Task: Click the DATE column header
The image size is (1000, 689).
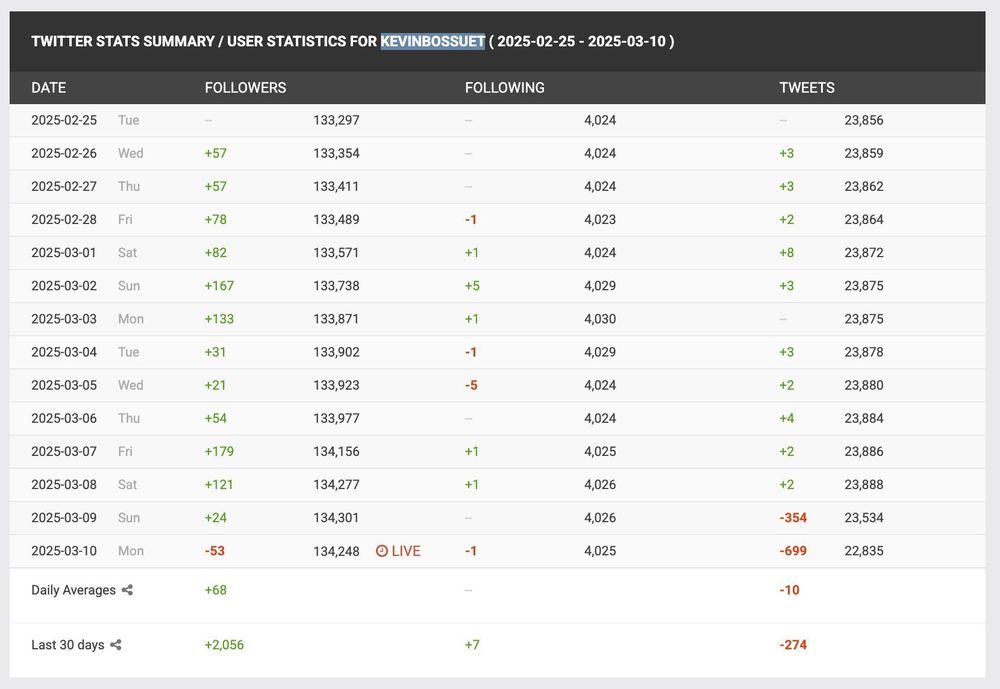Action: coord(48,88)
